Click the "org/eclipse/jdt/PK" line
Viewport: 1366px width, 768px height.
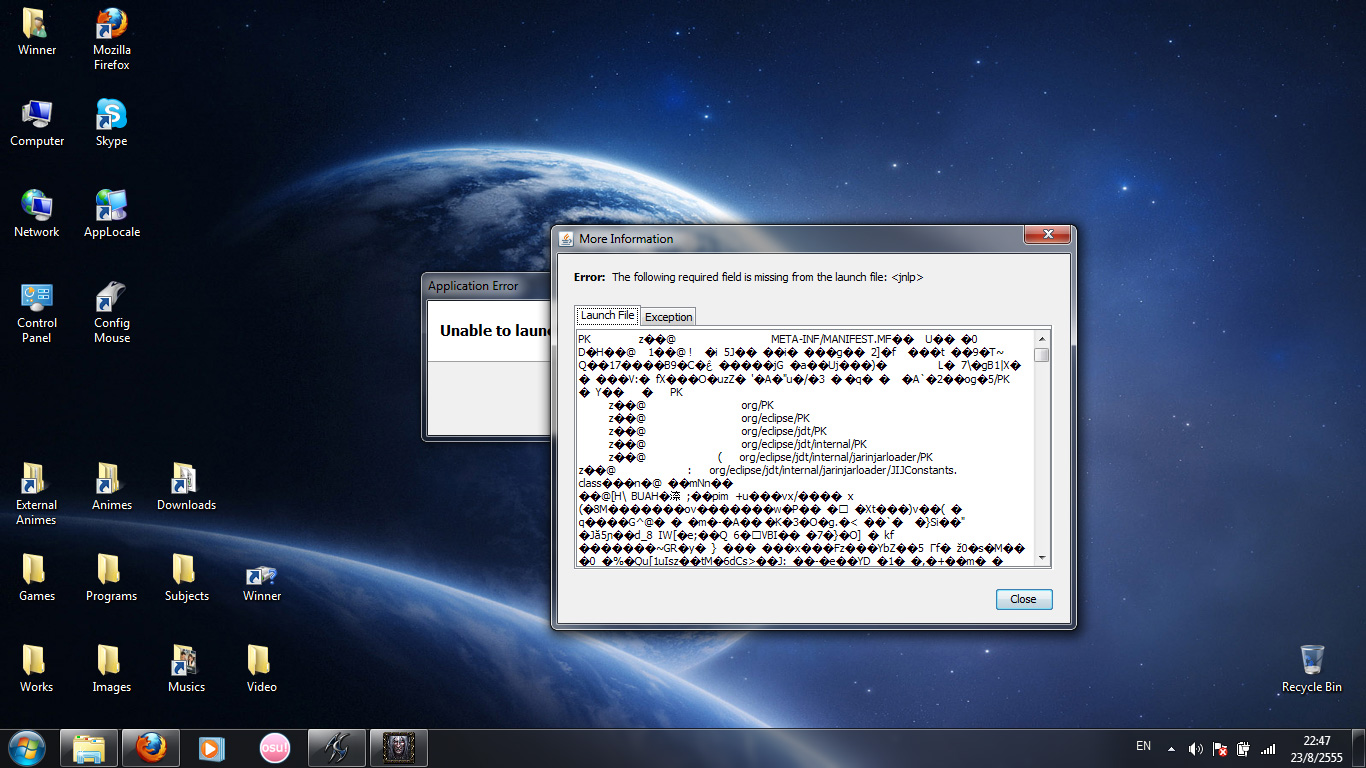tap(784, 431)
